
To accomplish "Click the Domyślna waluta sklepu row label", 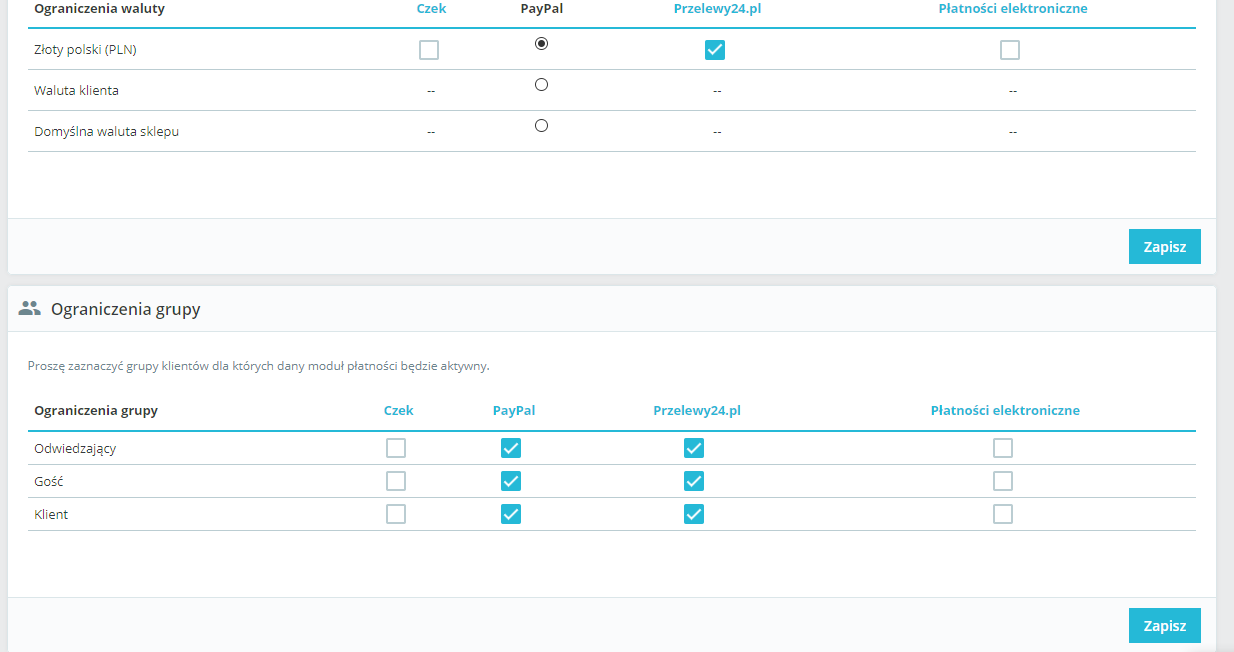I will pos(106,131).
